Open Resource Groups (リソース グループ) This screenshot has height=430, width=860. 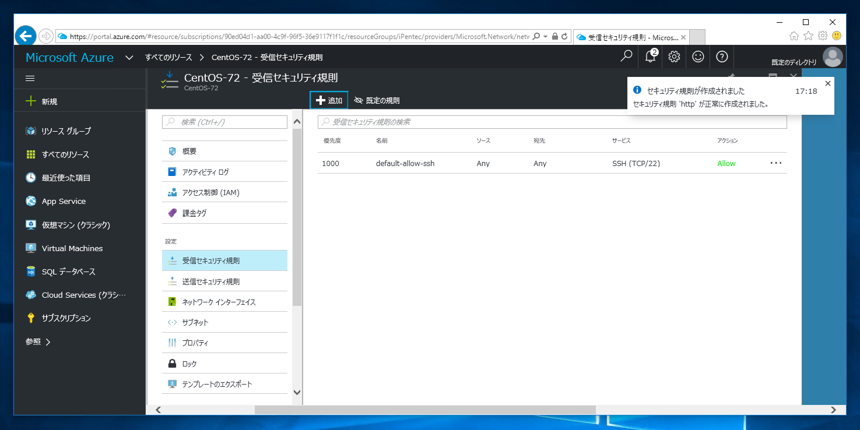click(x=66, y=132)
